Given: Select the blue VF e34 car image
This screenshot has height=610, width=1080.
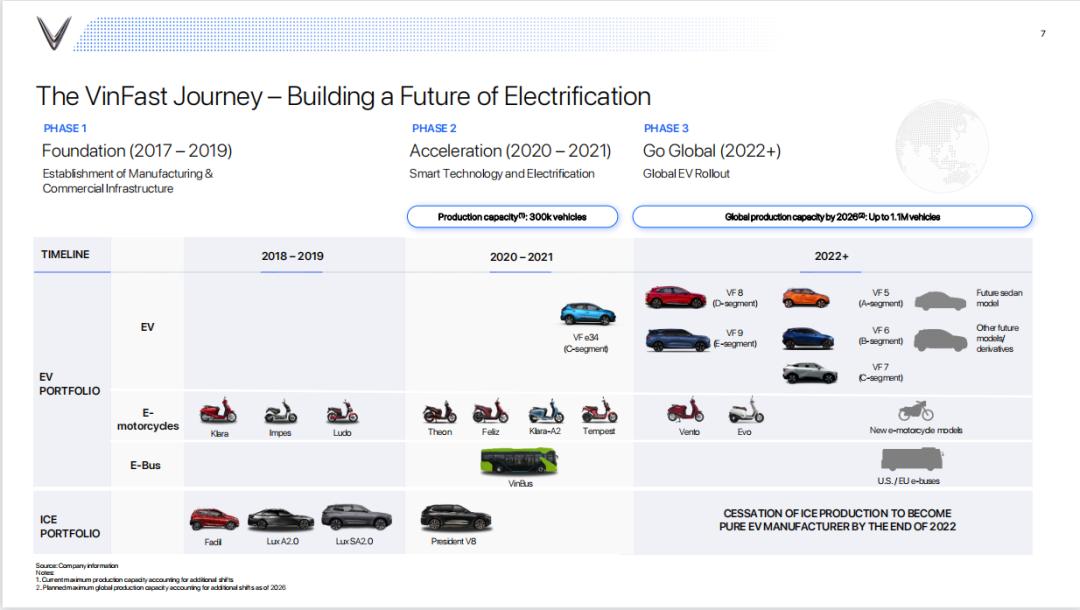Looking at the screenshot, I should 588,314.
